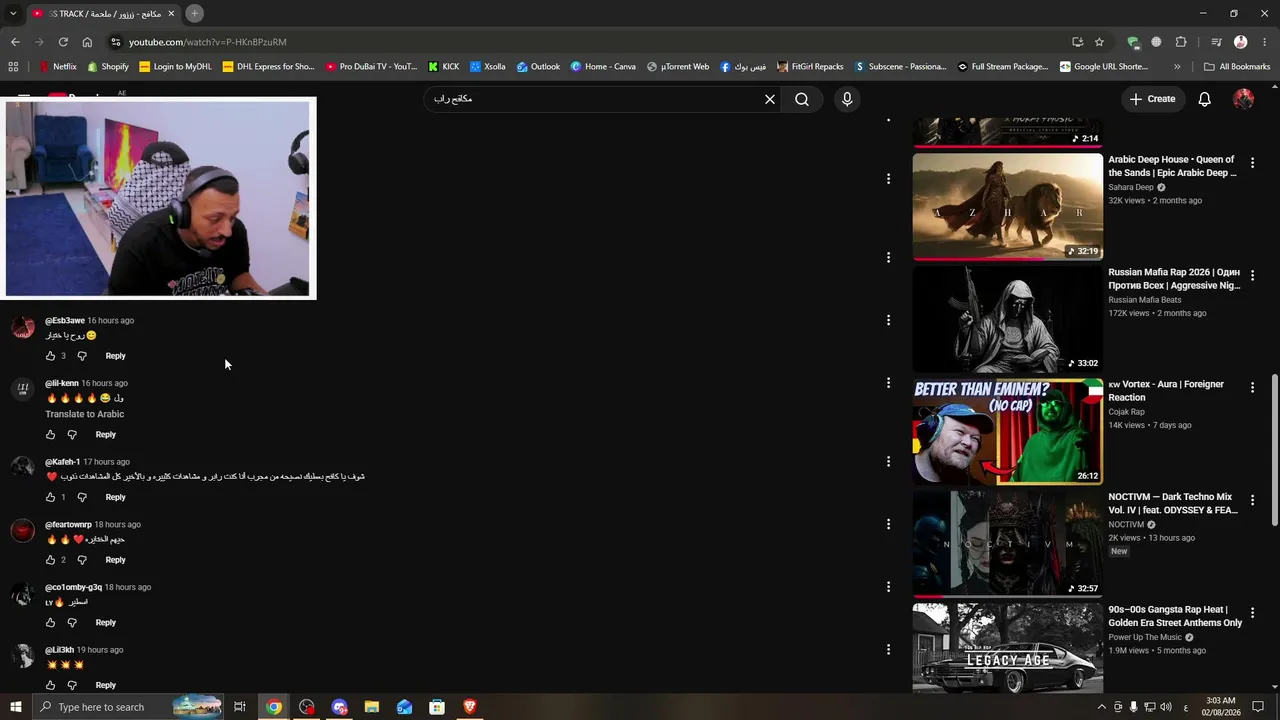Dislike the comment by @Kafeh-1

pos(82,497)
